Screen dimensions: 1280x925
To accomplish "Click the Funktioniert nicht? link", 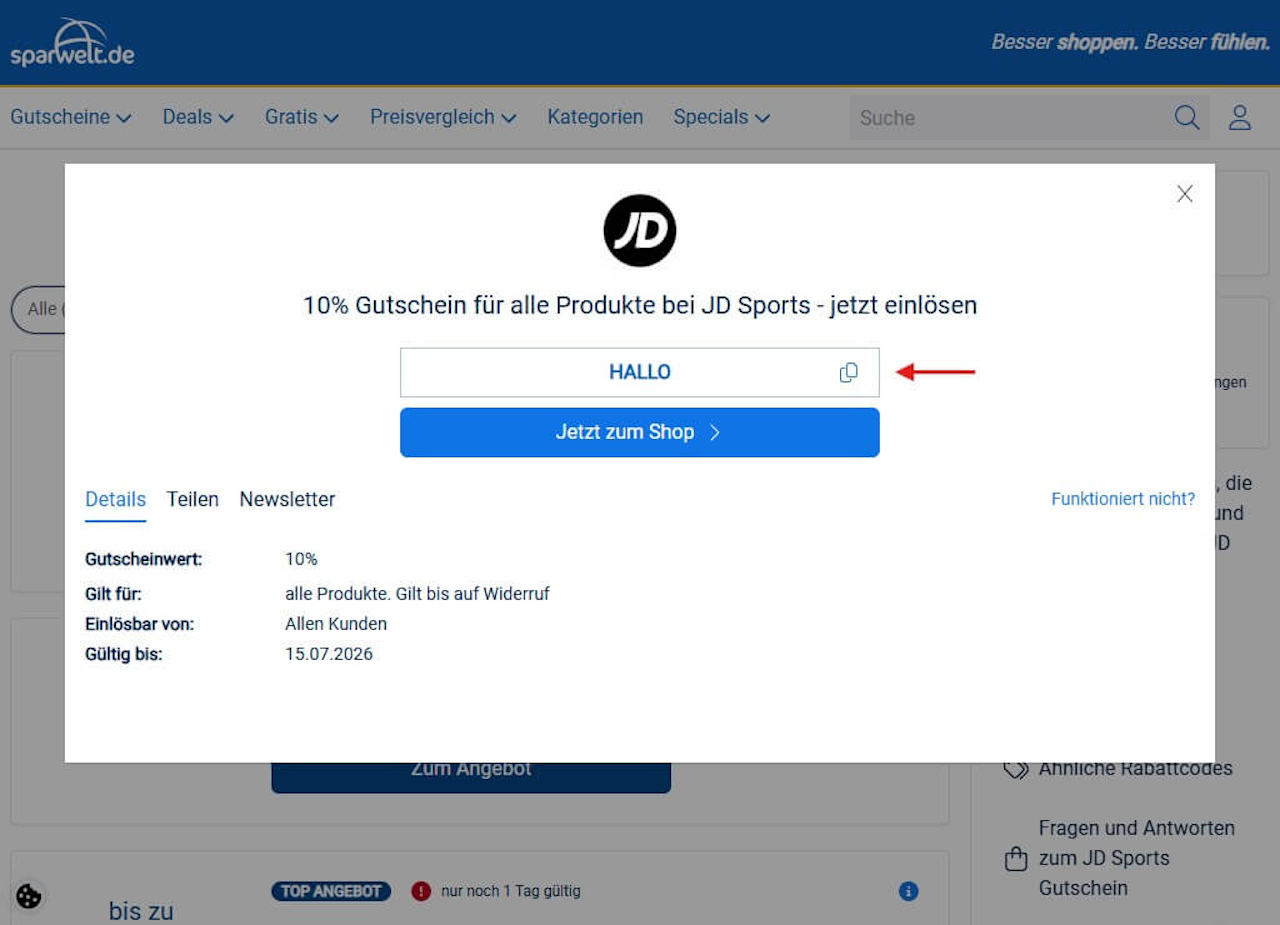I will 1123,498.
